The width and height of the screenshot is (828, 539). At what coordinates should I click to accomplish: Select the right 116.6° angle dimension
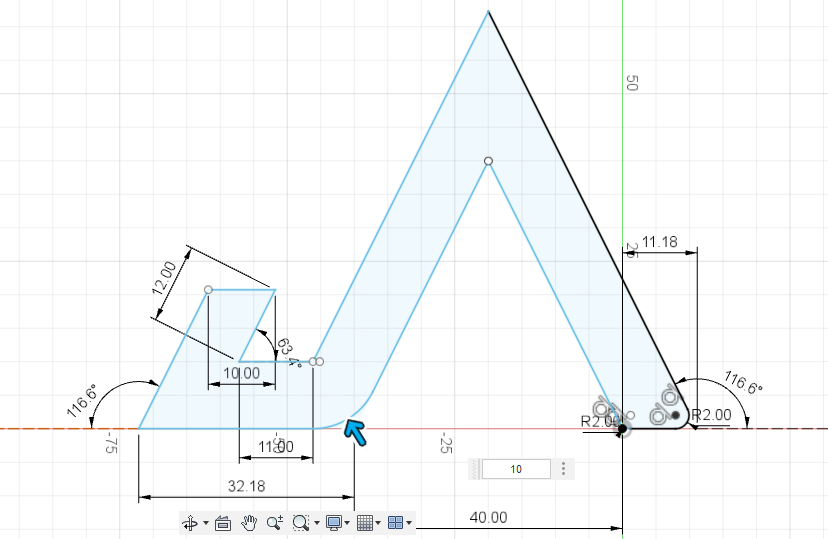point(744,382)
